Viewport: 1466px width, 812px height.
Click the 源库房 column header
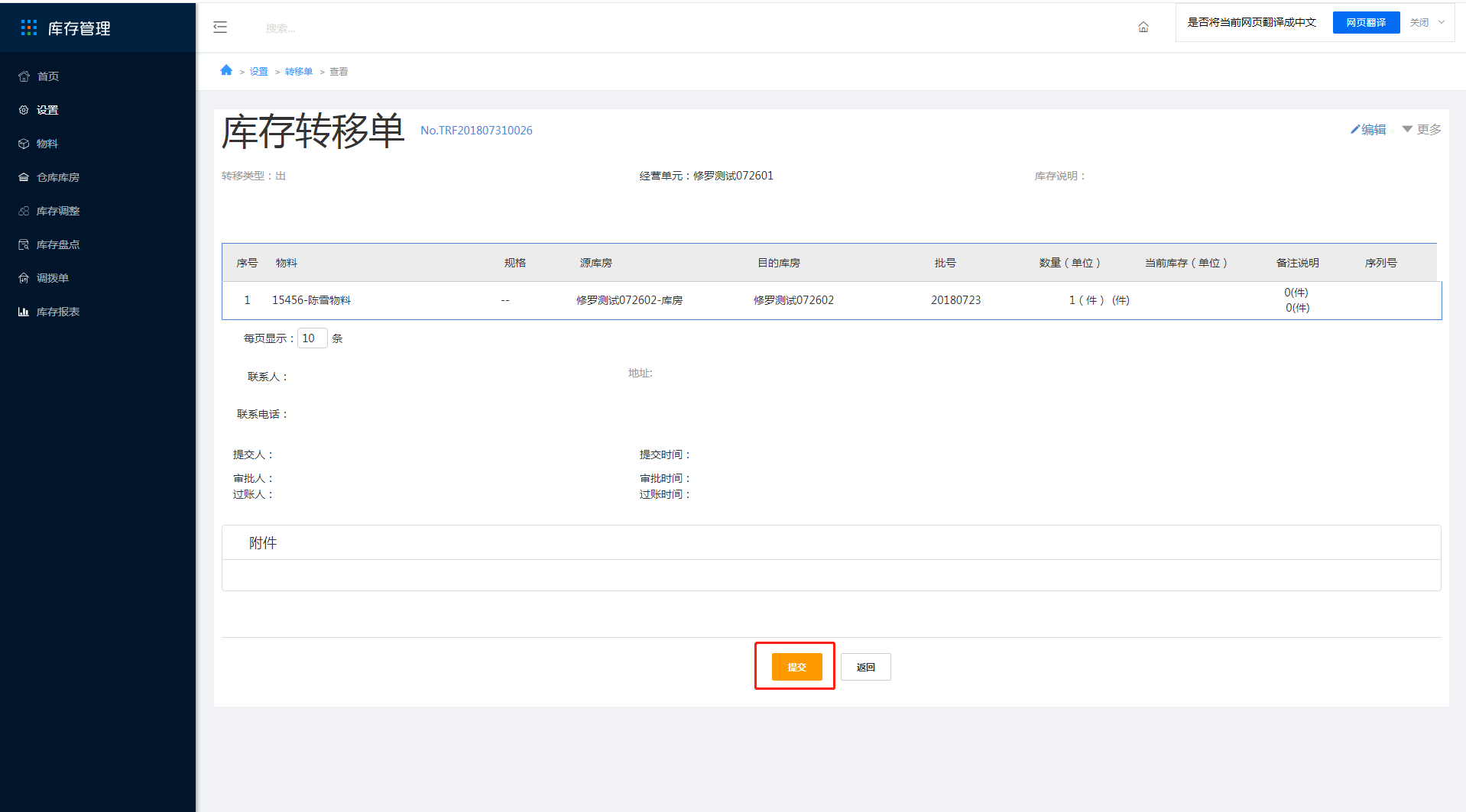(x=595, y=263)
